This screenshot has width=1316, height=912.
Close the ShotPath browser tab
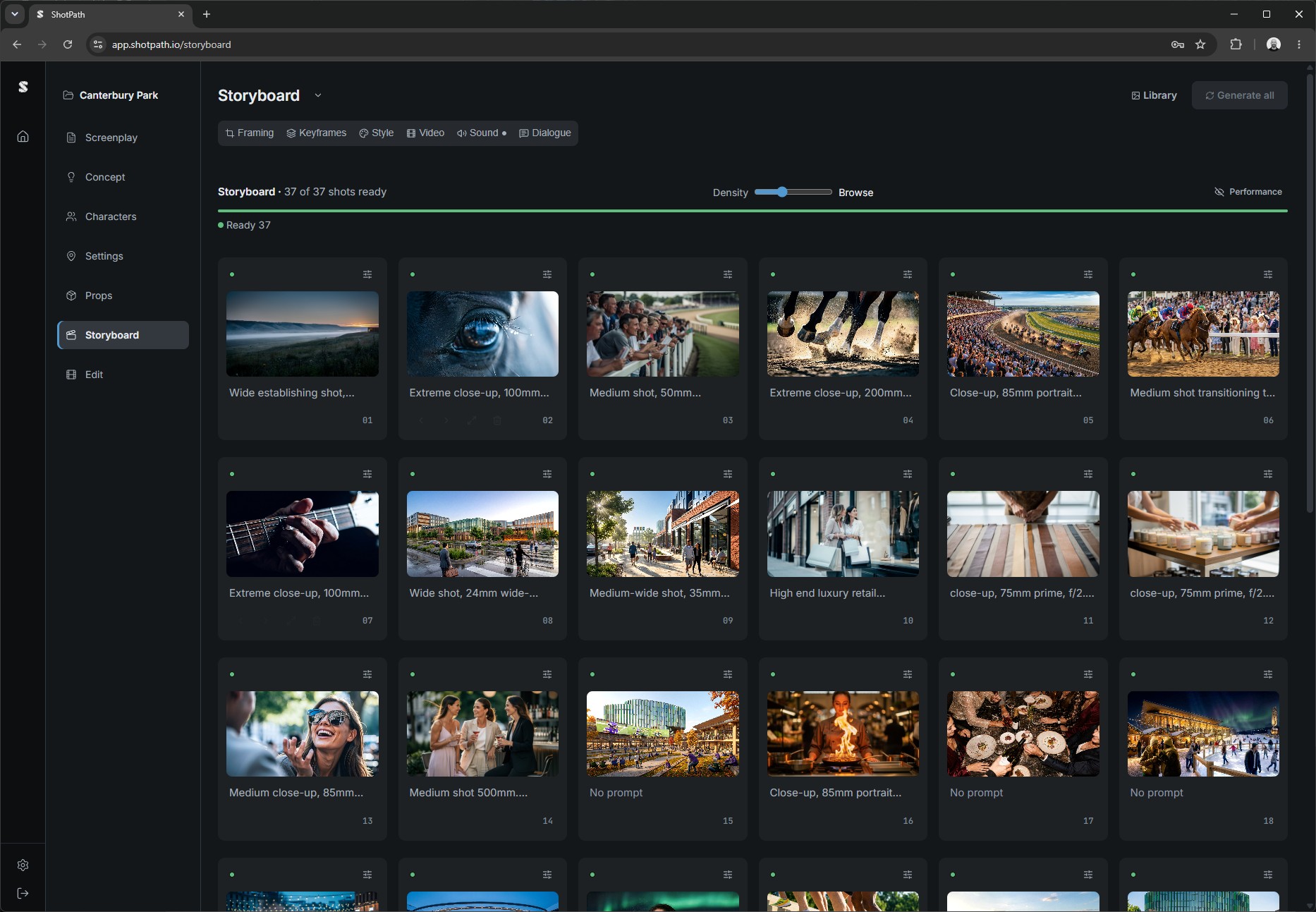[x=181, y=14]
